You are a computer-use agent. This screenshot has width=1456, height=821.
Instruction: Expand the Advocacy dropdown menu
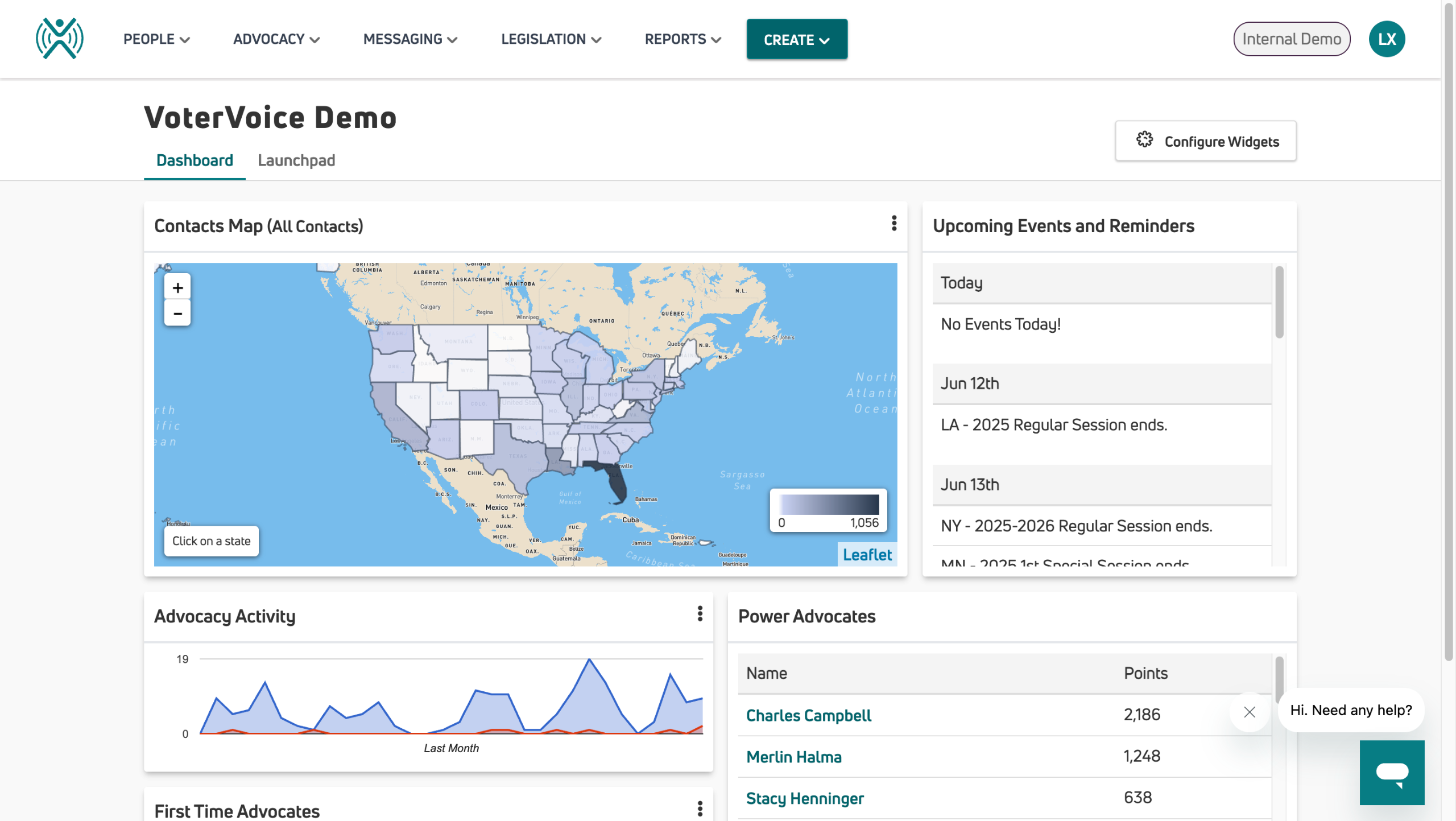276,39
